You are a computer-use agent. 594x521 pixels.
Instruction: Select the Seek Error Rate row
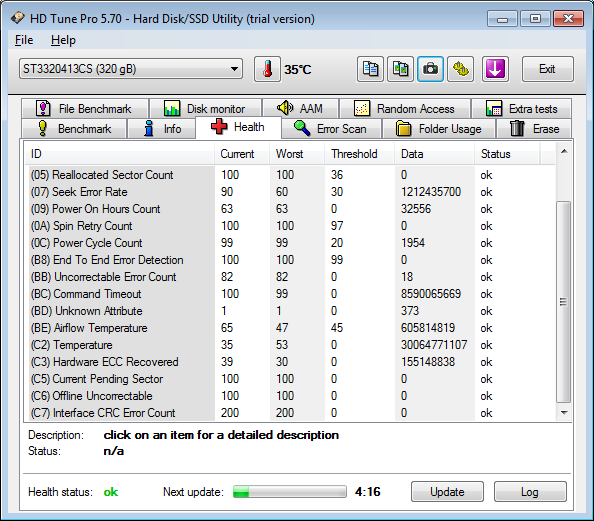pyautogui.click(x=290, y=192)
